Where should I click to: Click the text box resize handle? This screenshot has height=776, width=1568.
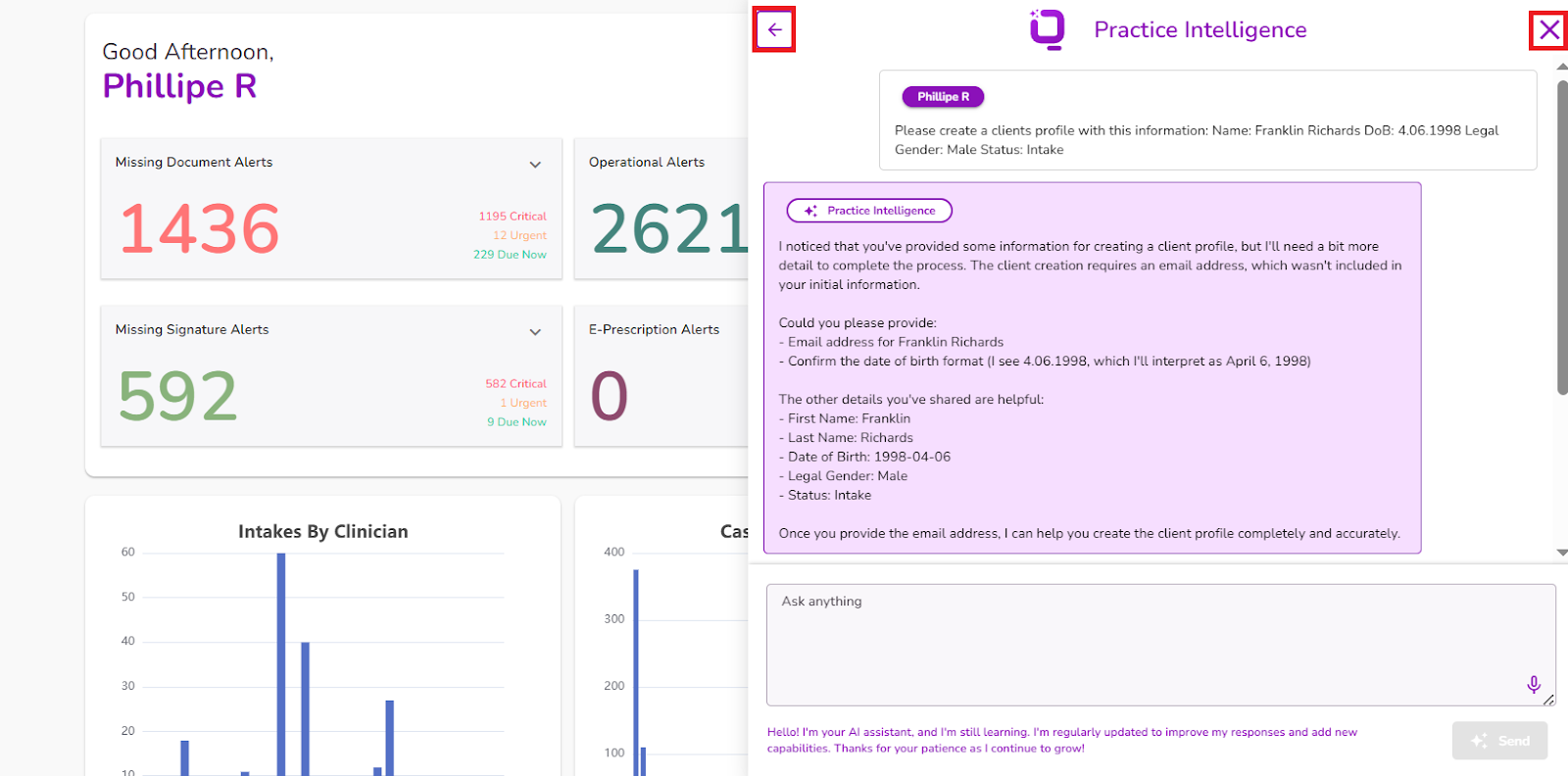coord(1548,699)
